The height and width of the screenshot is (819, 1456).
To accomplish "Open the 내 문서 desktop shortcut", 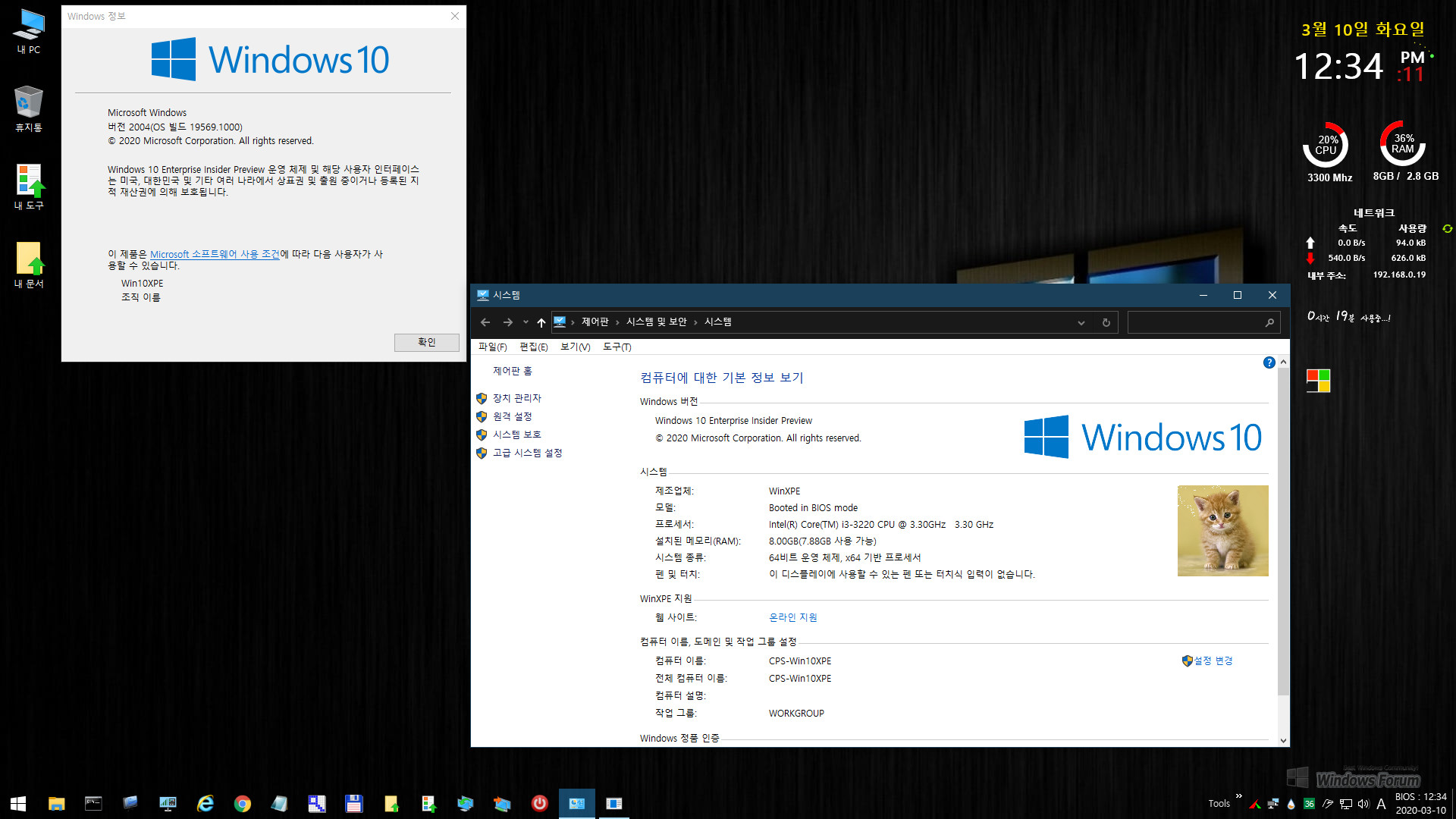I will click(29, 265).
